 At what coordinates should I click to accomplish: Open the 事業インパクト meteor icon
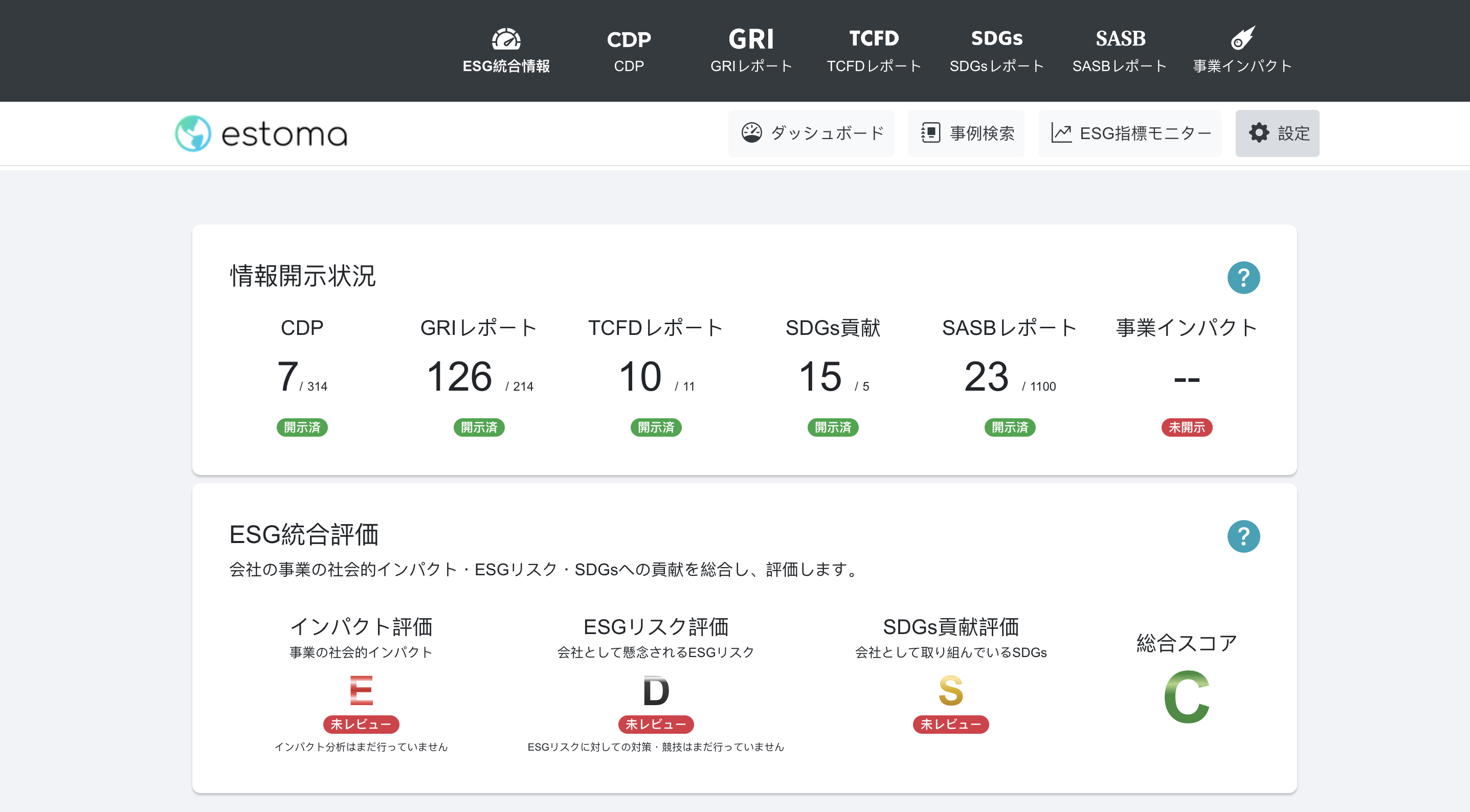[x=1242, y=38]
